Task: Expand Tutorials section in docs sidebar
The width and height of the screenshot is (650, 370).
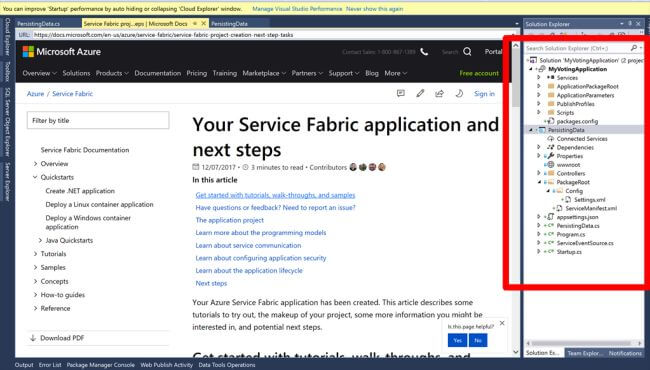Action: pyautogui.click(x=35, y=254)
